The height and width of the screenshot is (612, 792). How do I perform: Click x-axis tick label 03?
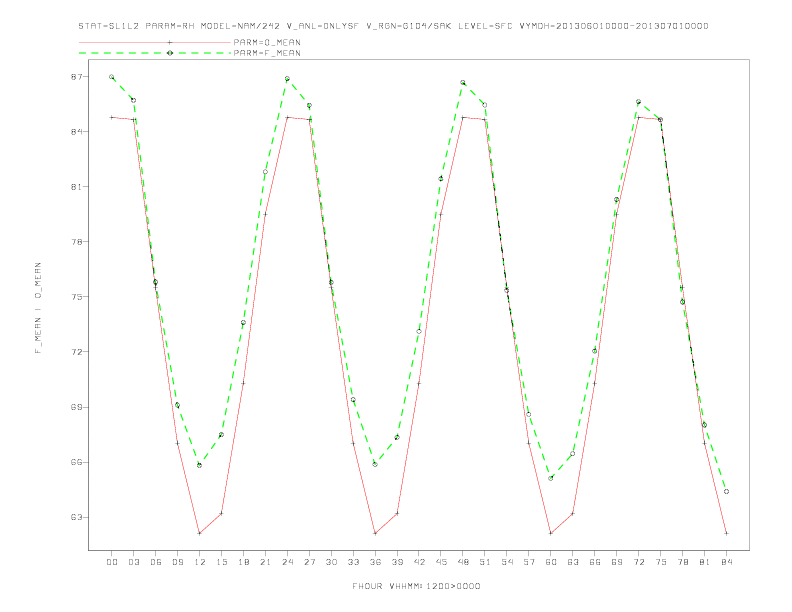point(133,562)
